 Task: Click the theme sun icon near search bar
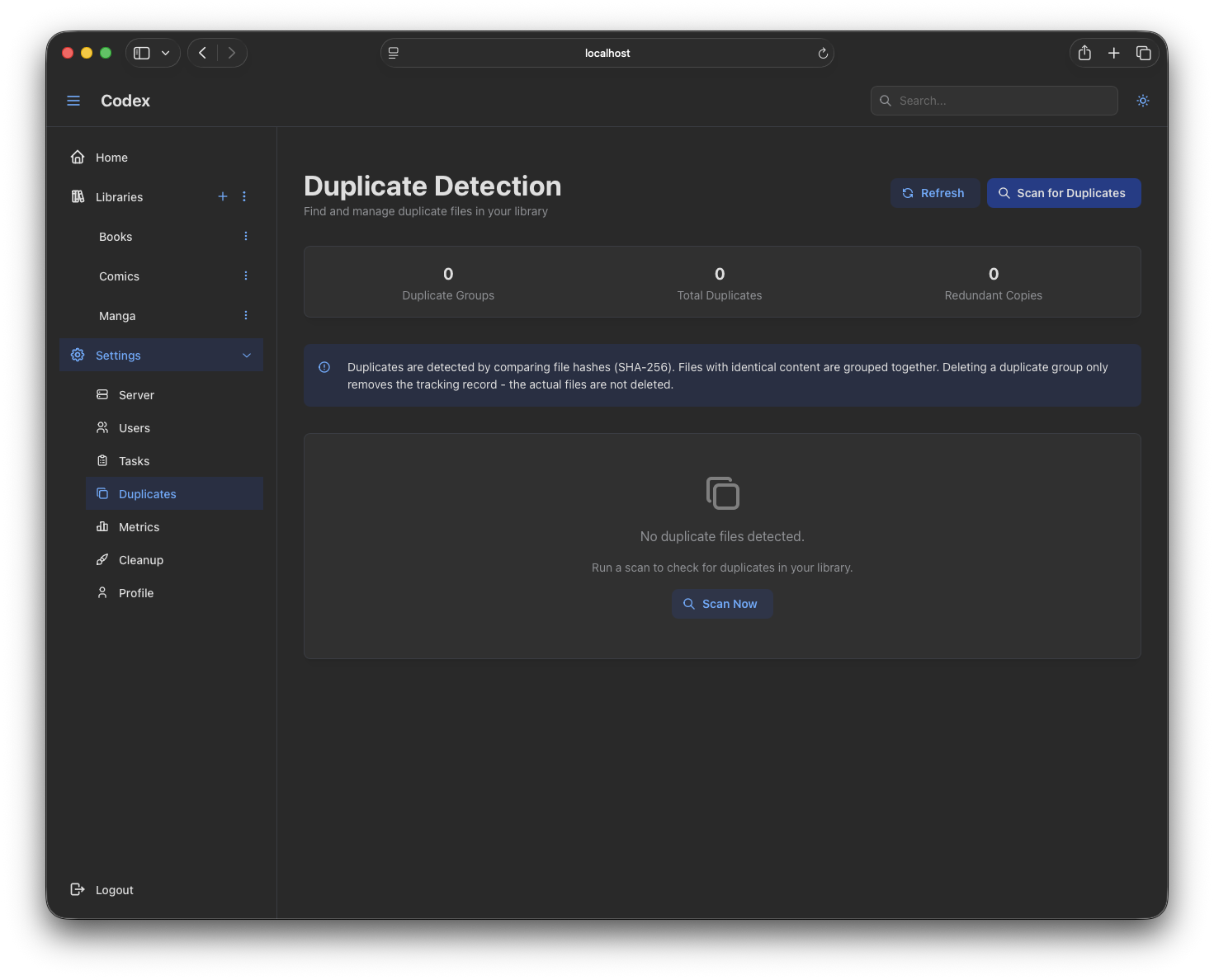[x=1143, y=100]
